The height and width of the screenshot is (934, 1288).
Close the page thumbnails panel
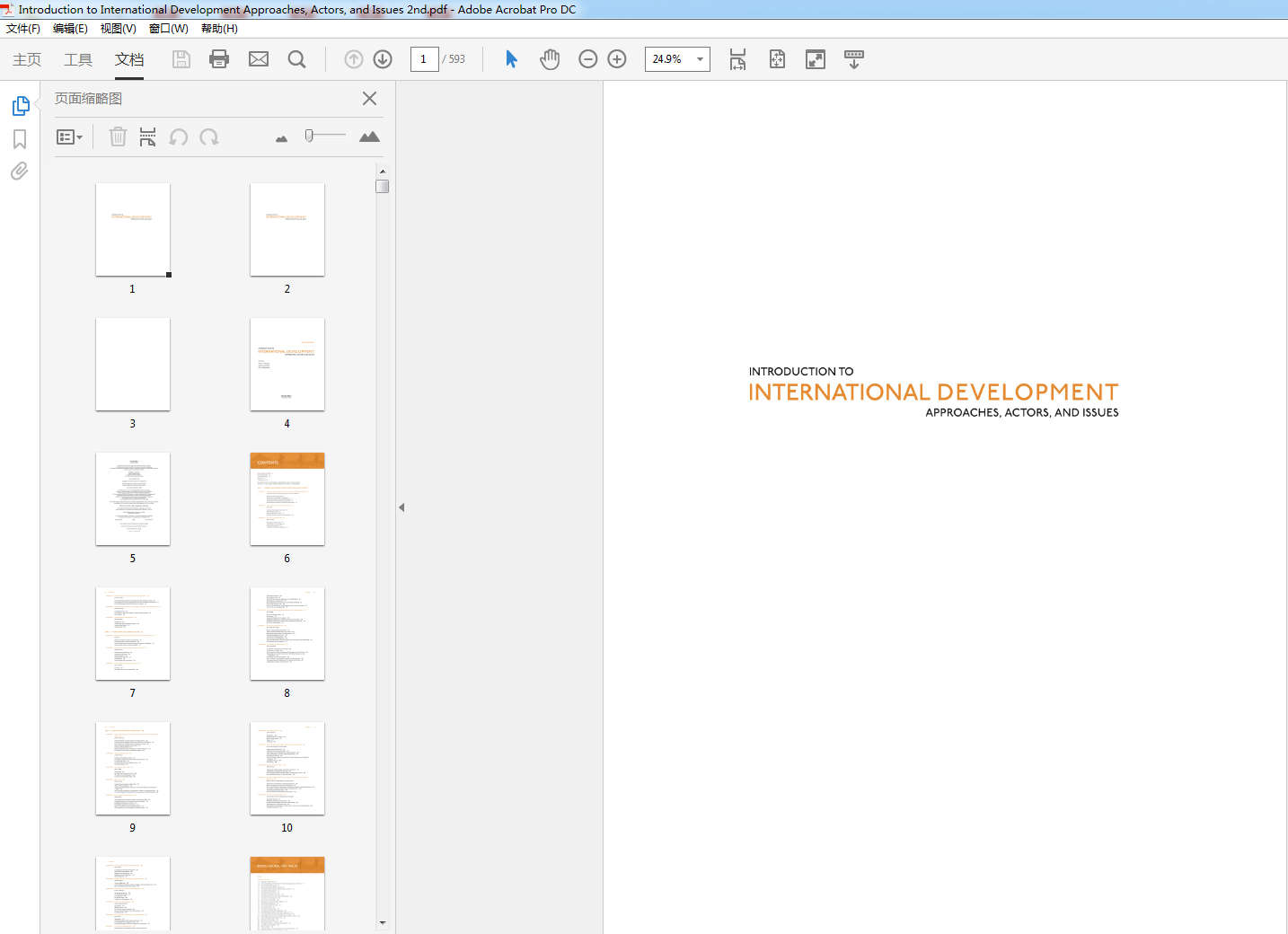tap(369, 99)
